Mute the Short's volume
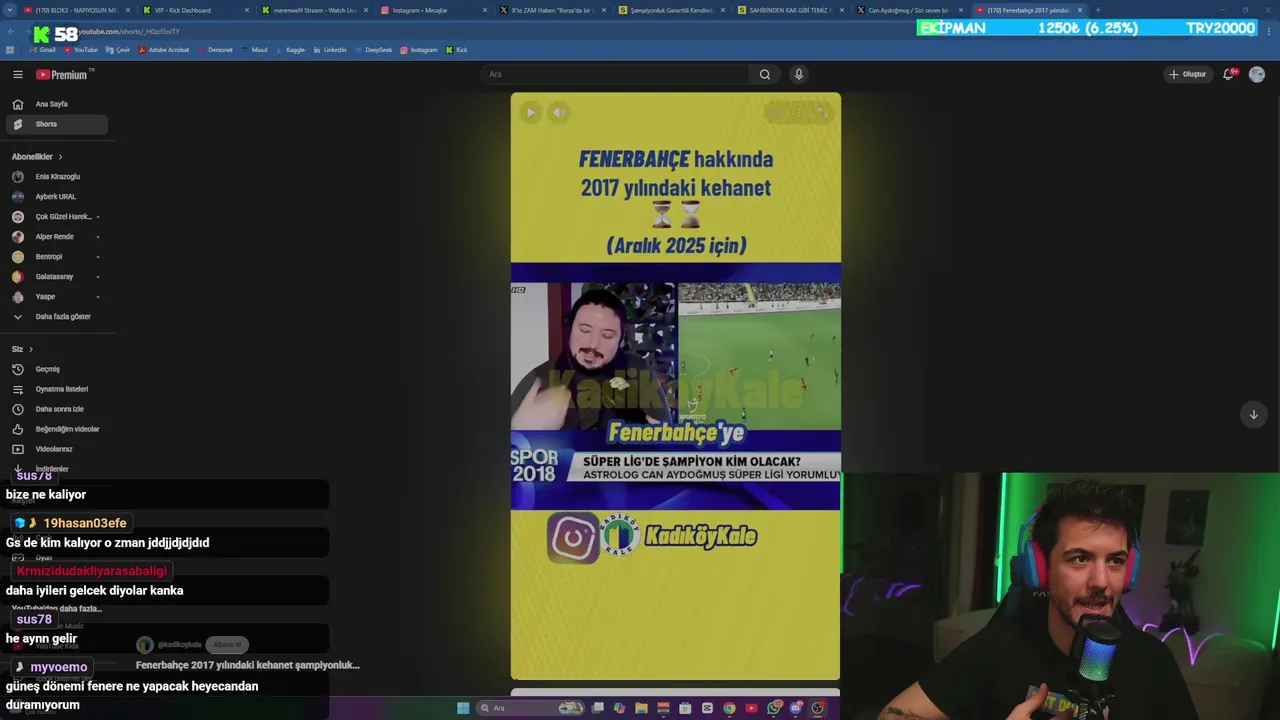This screenshot has height=720, width=1280. tap(560, 113)
